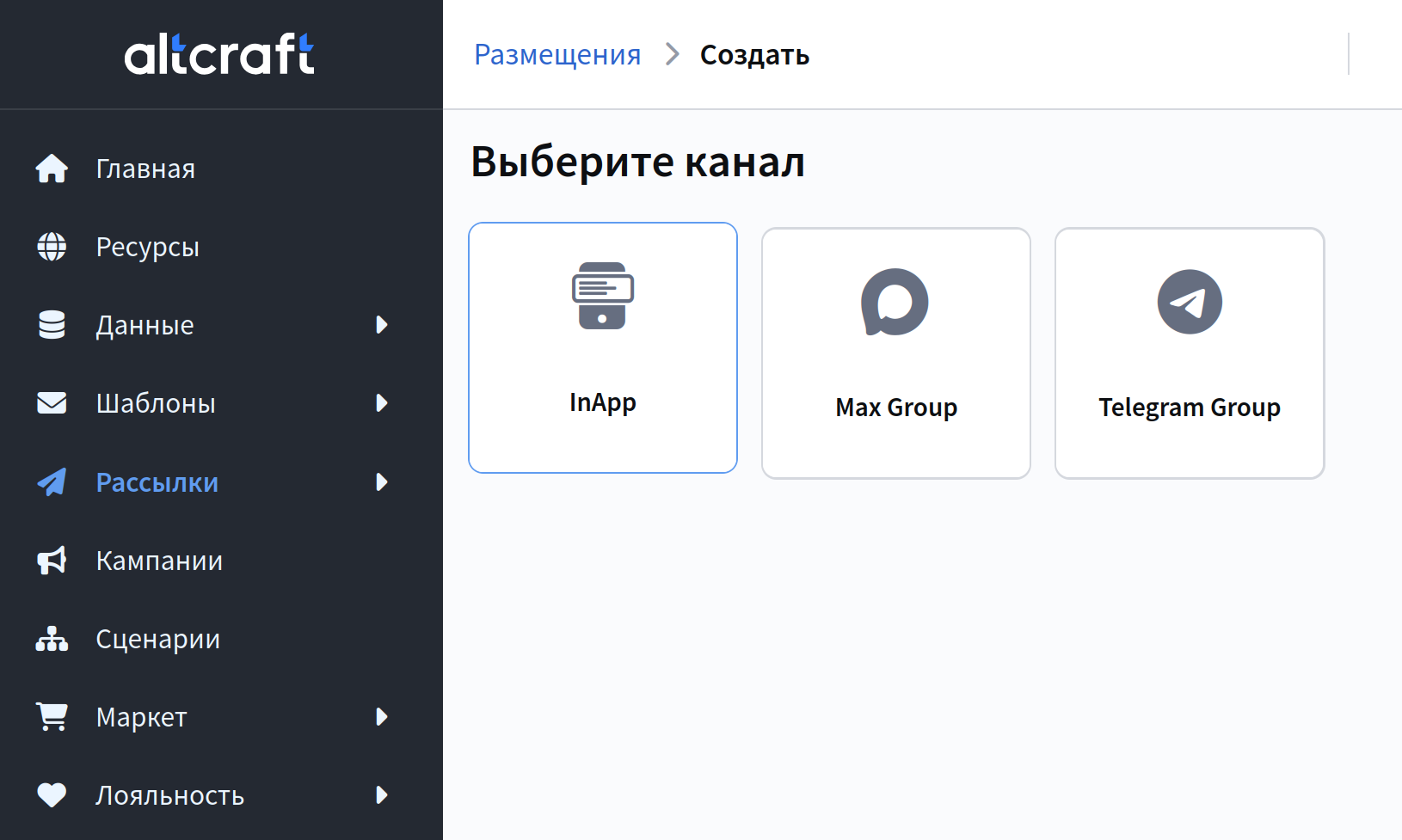Click the Telegram Group plane icon
The image size is (1402, 840).
pos(1190,302)
